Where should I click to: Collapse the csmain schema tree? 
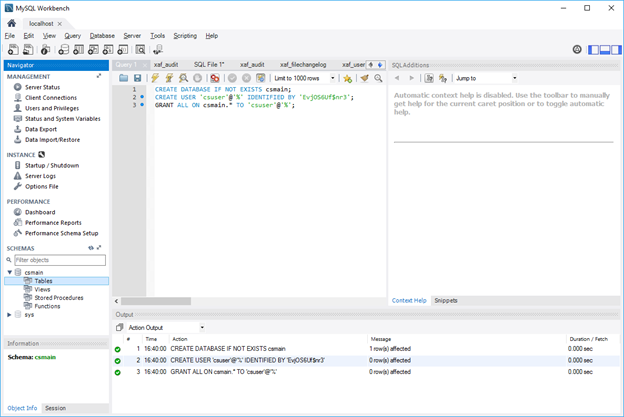pos(10,273)
